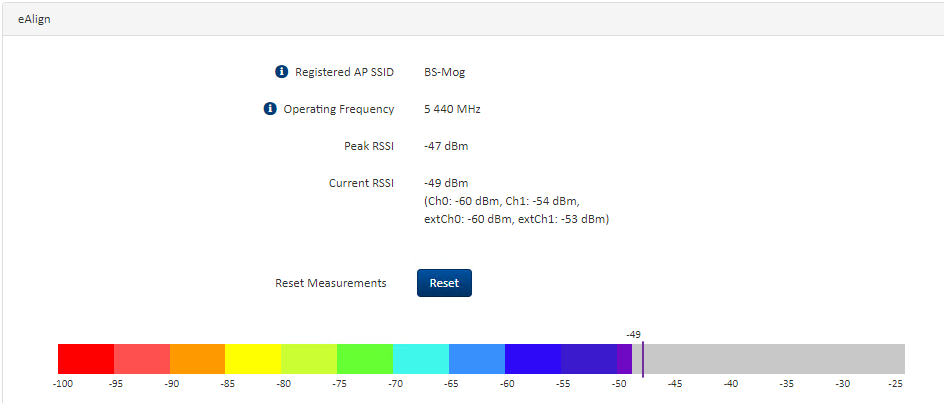Click the cyan segment of RSSI bar
This screenshot has height=403, width=944.
tap(421, 359)
